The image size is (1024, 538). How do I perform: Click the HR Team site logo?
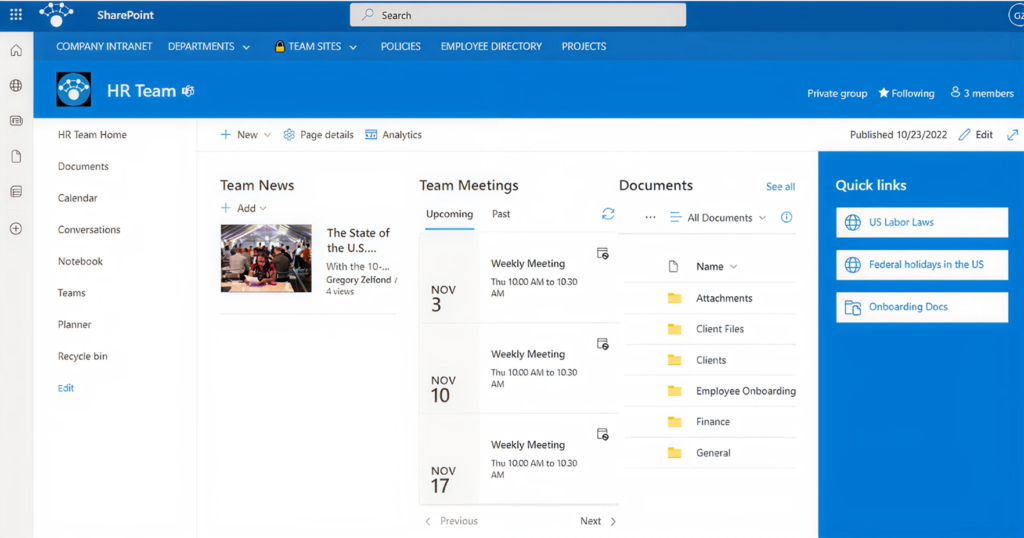point(73,89)
